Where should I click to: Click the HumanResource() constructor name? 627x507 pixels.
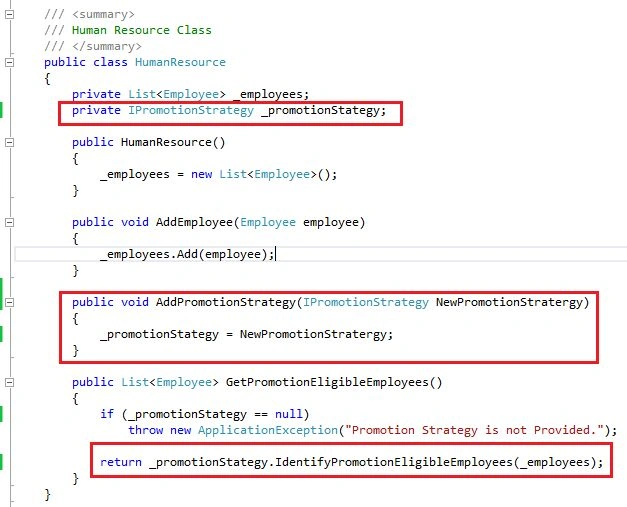(x=166, y=142)
